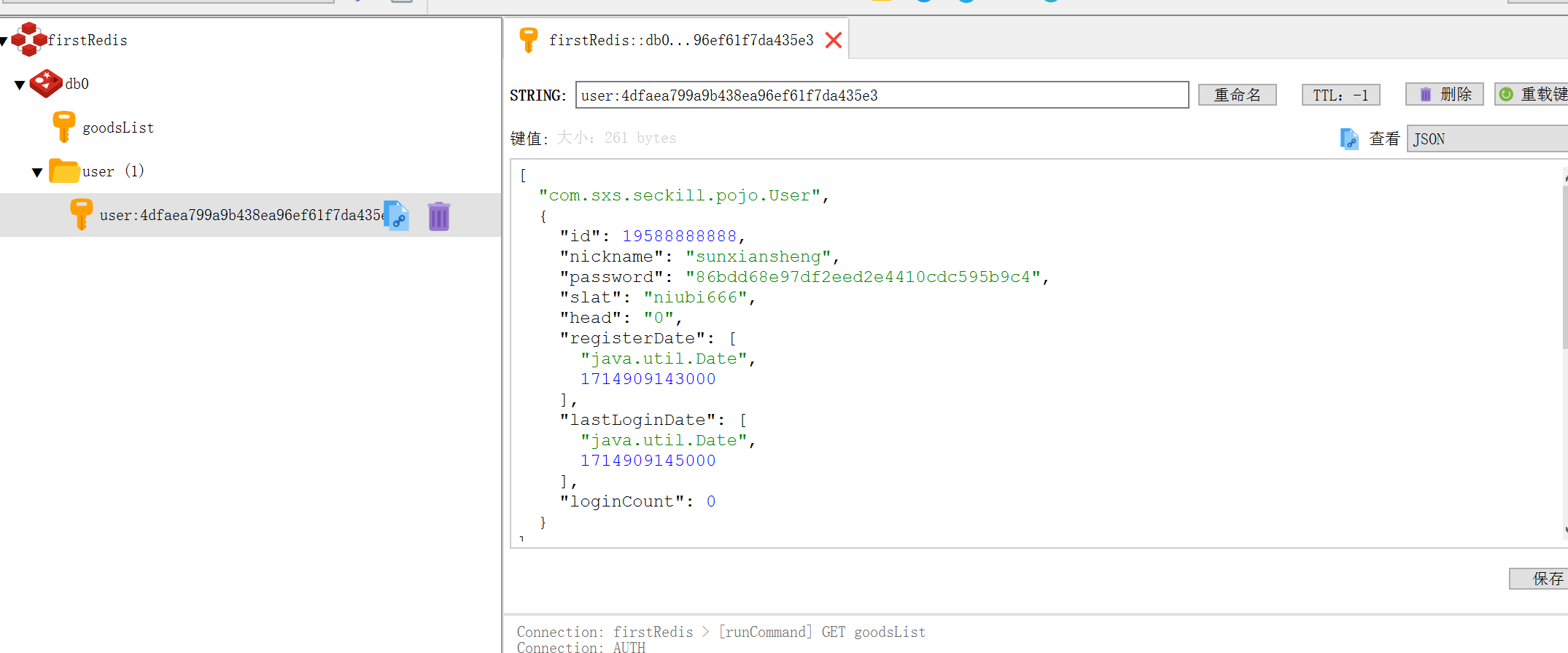
Task: Click the 重命名 rename button
Action: (x=1238, y=95)
